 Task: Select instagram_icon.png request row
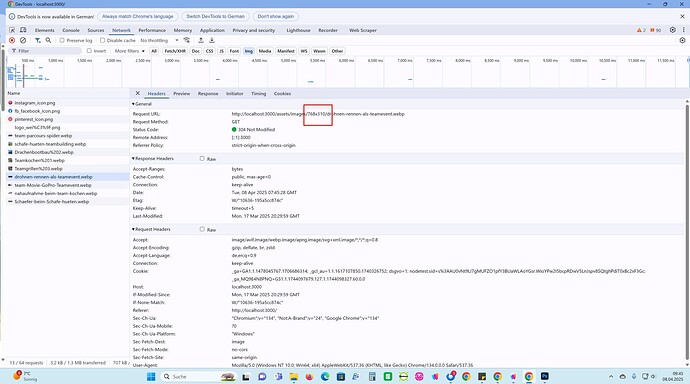tap(68, 103)
